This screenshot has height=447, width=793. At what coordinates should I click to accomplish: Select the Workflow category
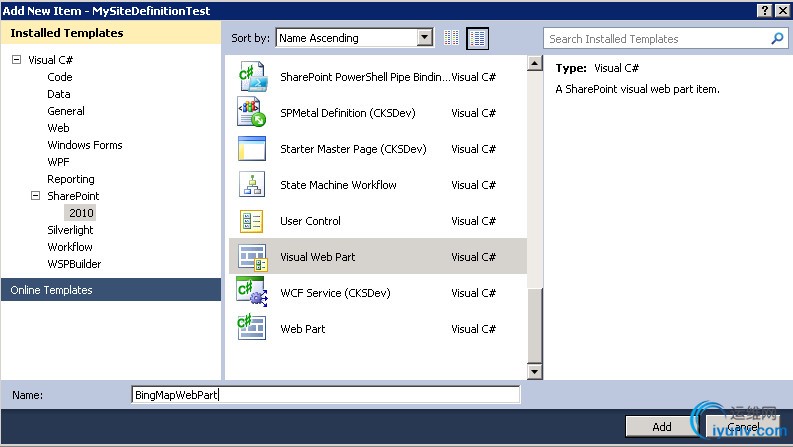(x=70, y=247)
